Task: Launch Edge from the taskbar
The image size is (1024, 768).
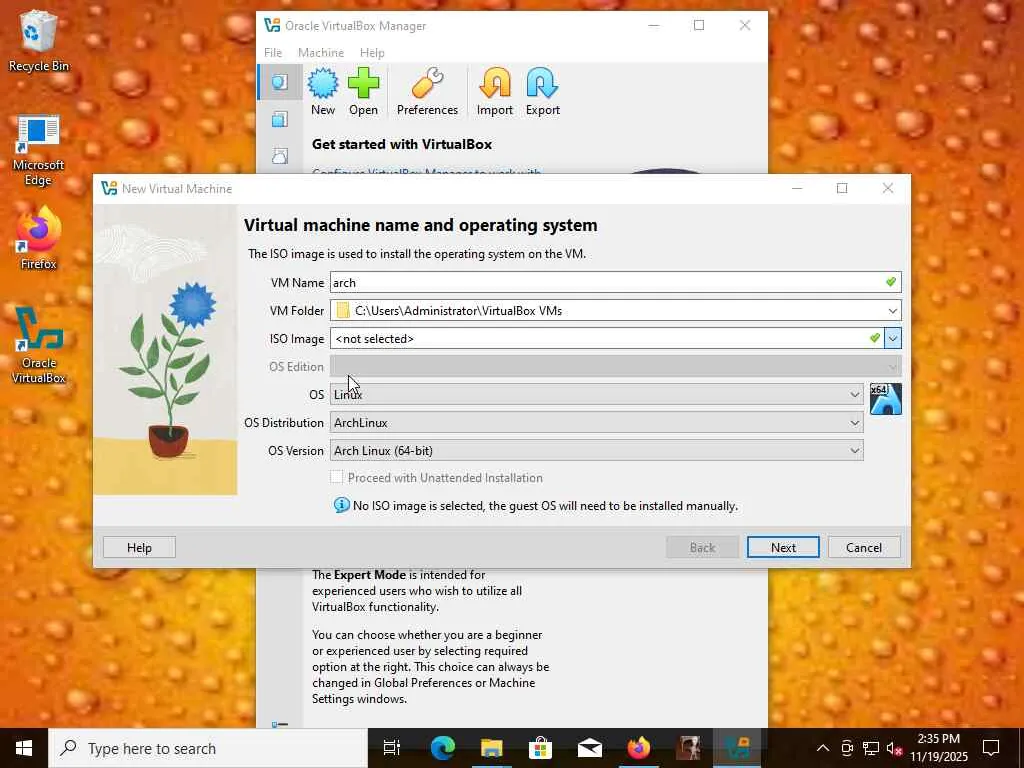Action: pyautogui.click(x=442, y=748)
